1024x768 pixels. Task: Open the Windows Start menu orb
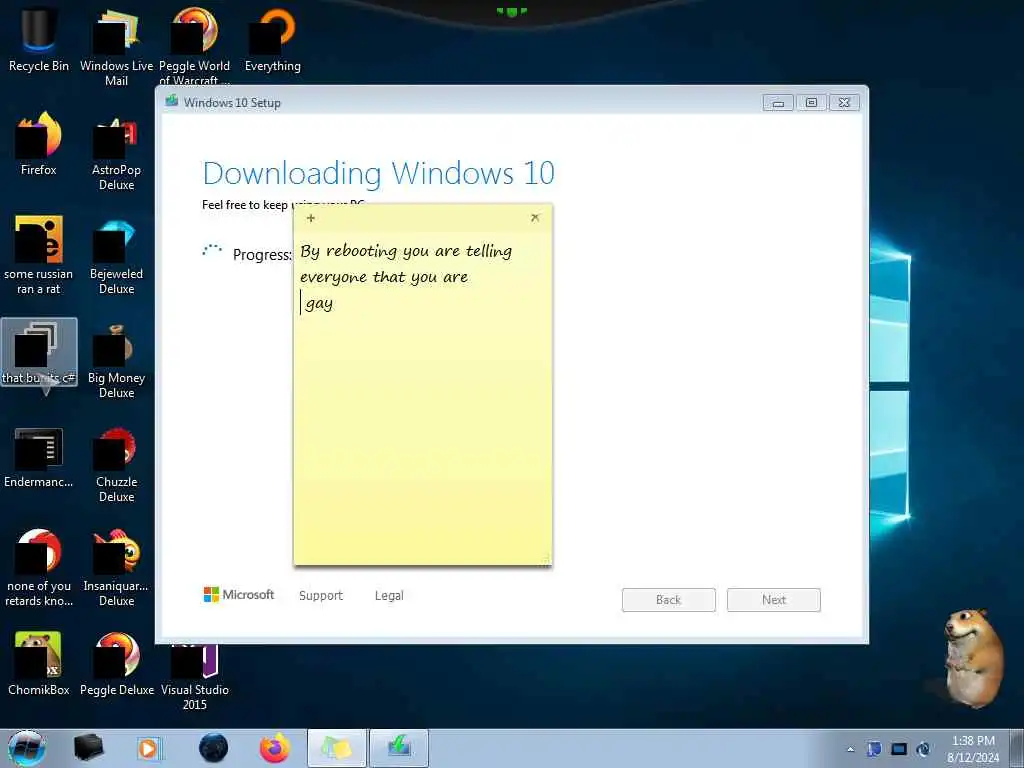26,748
